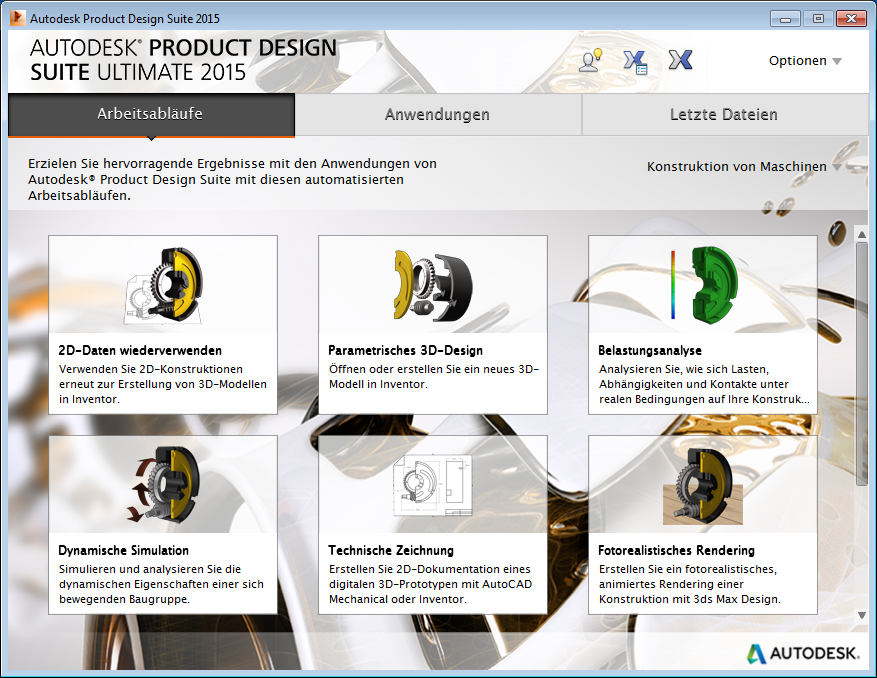Click the Fotorealistisches Rendering image on wood
877x678 pixels.
(703, 486)
